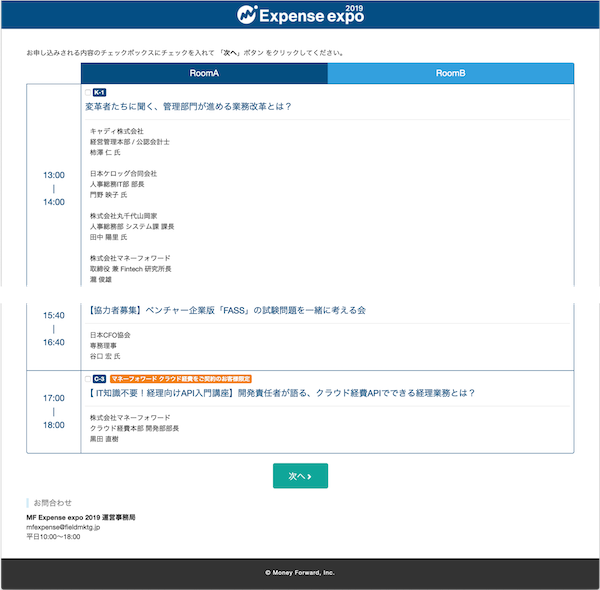This screenshot has height=590, width=600.
Task: Click the C-3 session badge
Action: 99,379
